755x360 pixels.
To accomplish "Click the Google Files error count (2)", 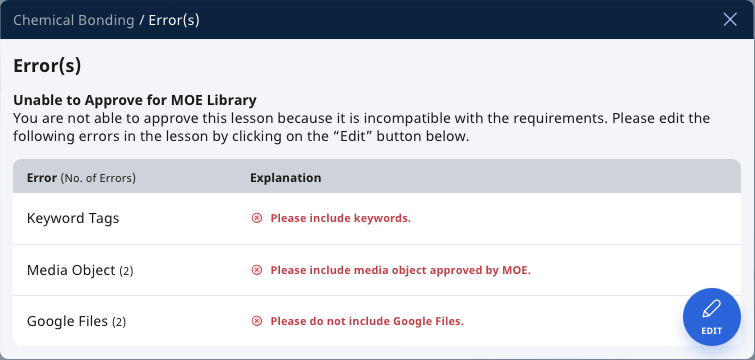I will (x=119, y=322).
